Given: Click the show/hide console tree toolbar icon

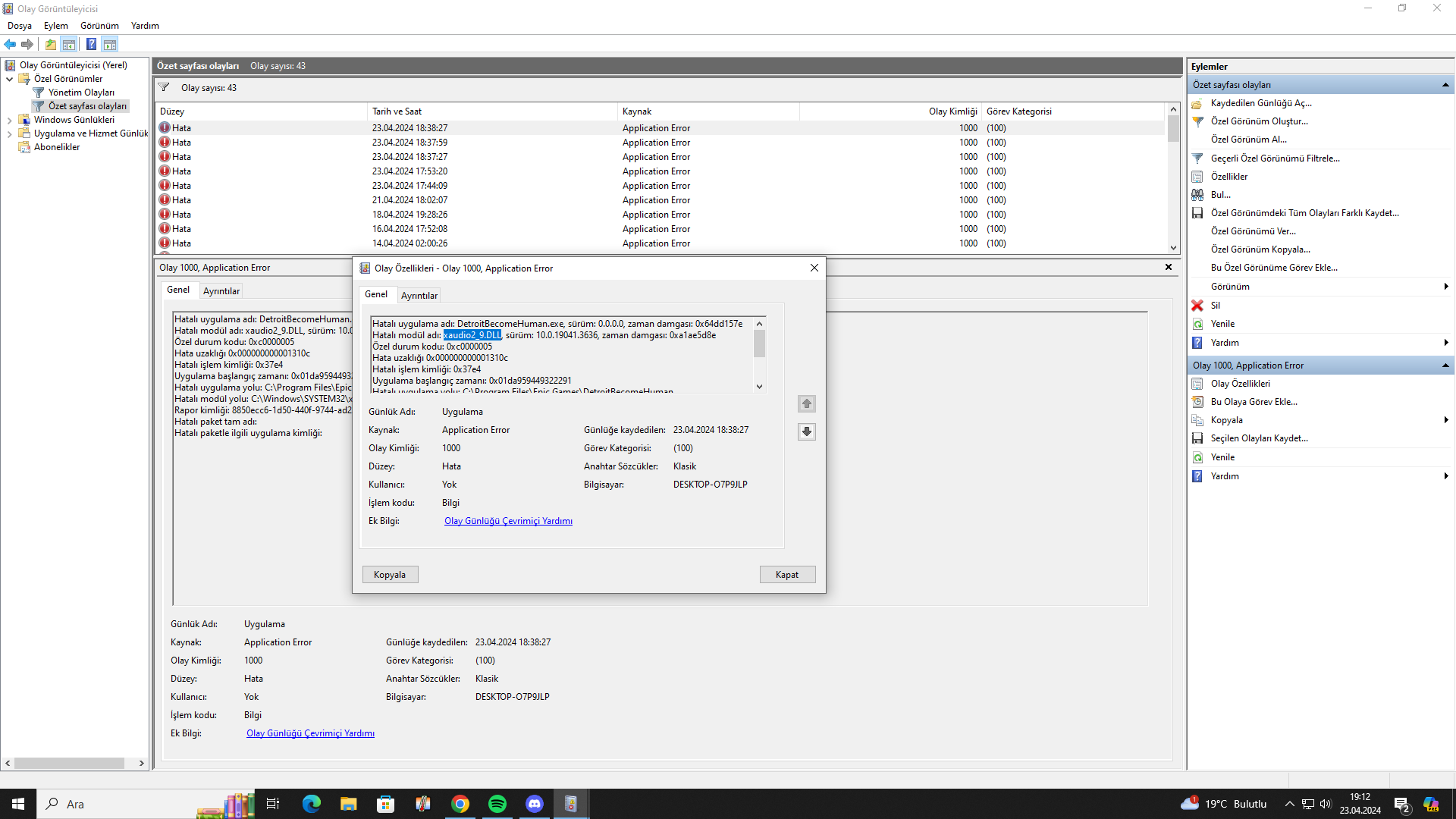Looking at the screenshot, I should (69, 44).
